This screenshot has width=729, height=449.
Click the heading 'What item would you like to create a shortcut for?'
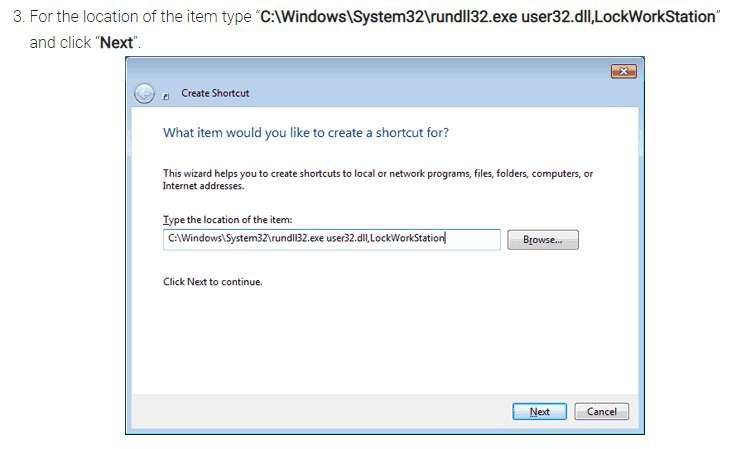(306, 133)
